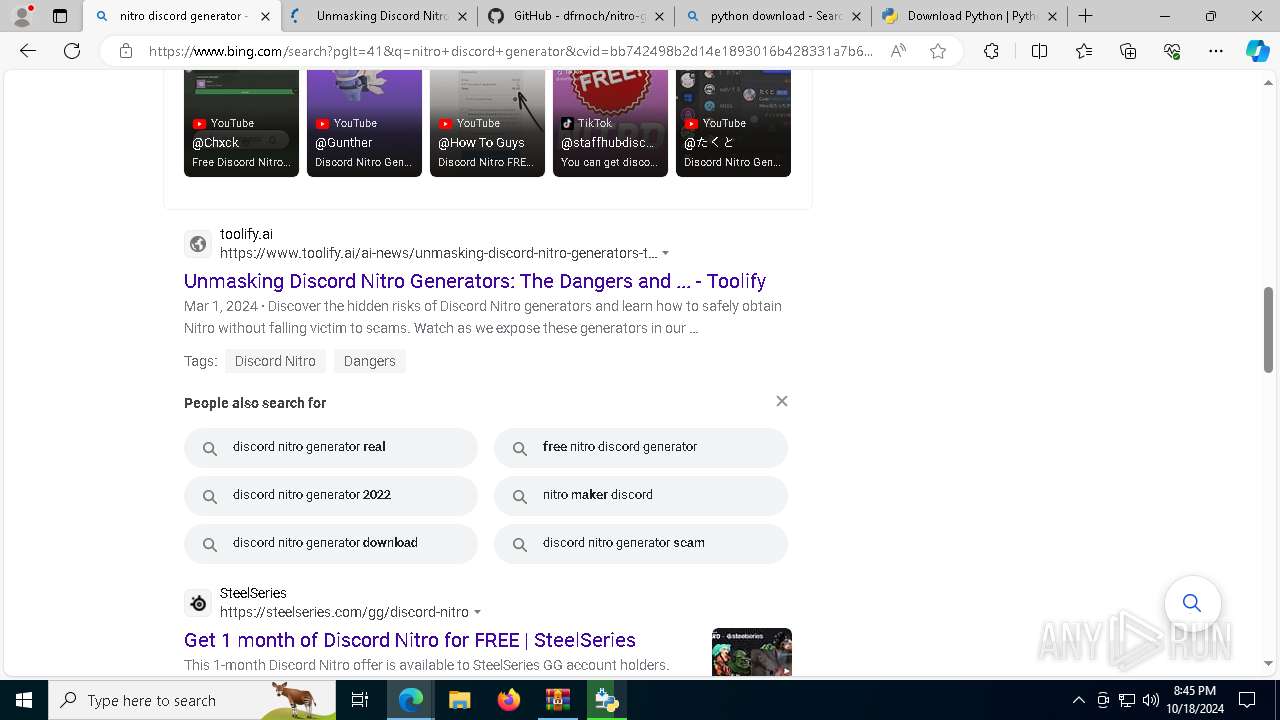Viewport: 1280px width, 720px height.
Task: Open Settings and more menu
Action: point(1216,51)
